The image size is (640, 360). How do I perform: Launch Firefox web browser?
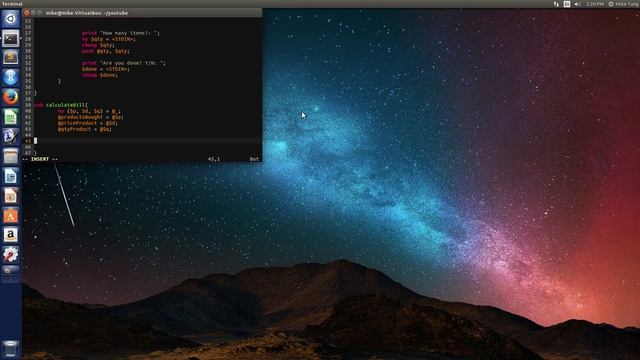click(11, 97)
